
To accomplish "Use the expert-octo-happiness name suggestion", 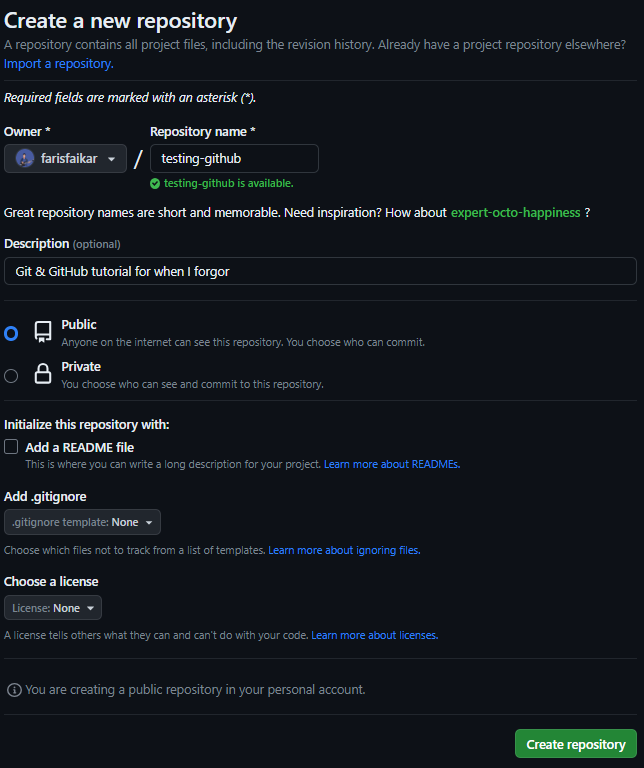I will (x=515, y=213).
